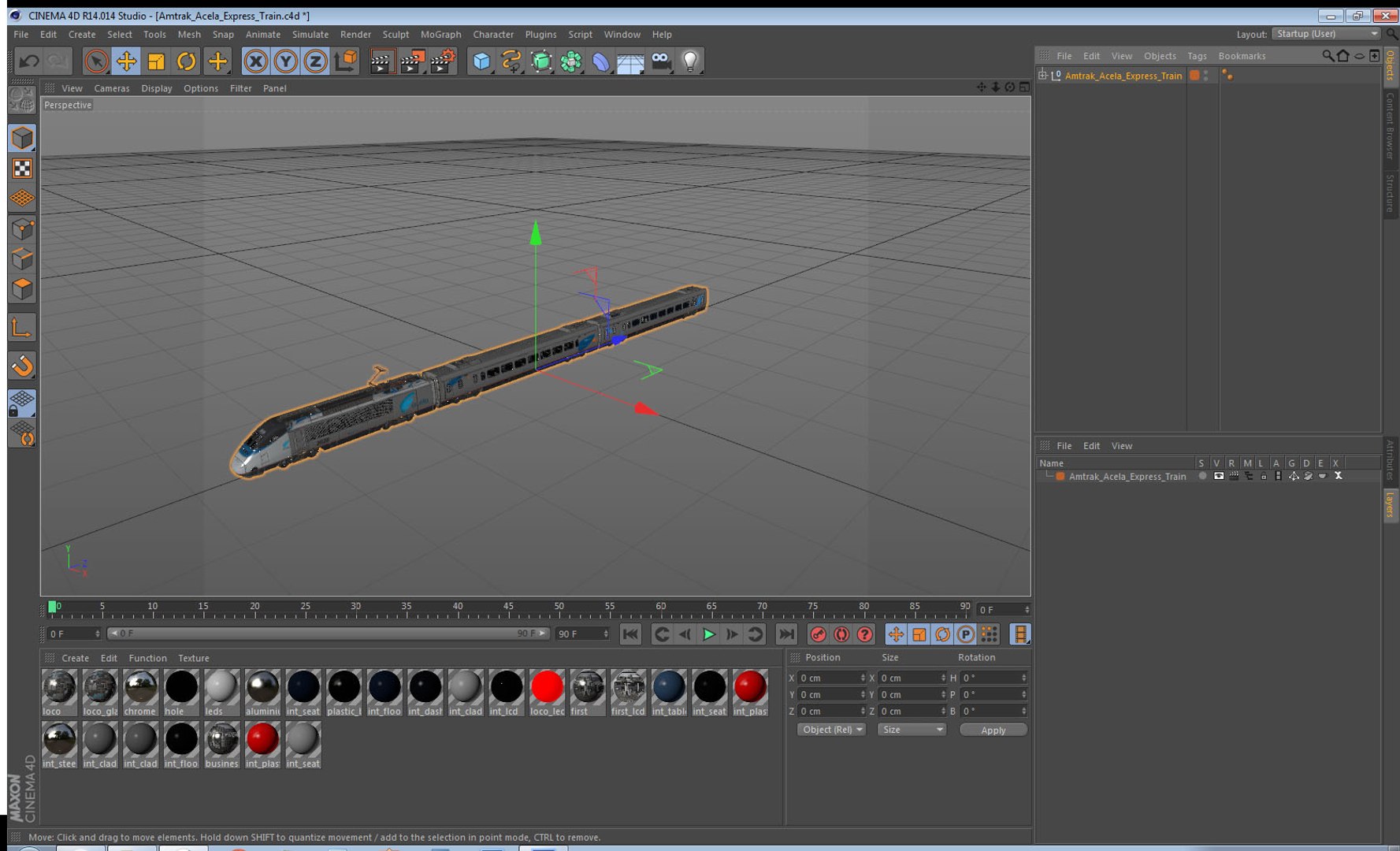Open the viewport Display menu

click(157, 88)
